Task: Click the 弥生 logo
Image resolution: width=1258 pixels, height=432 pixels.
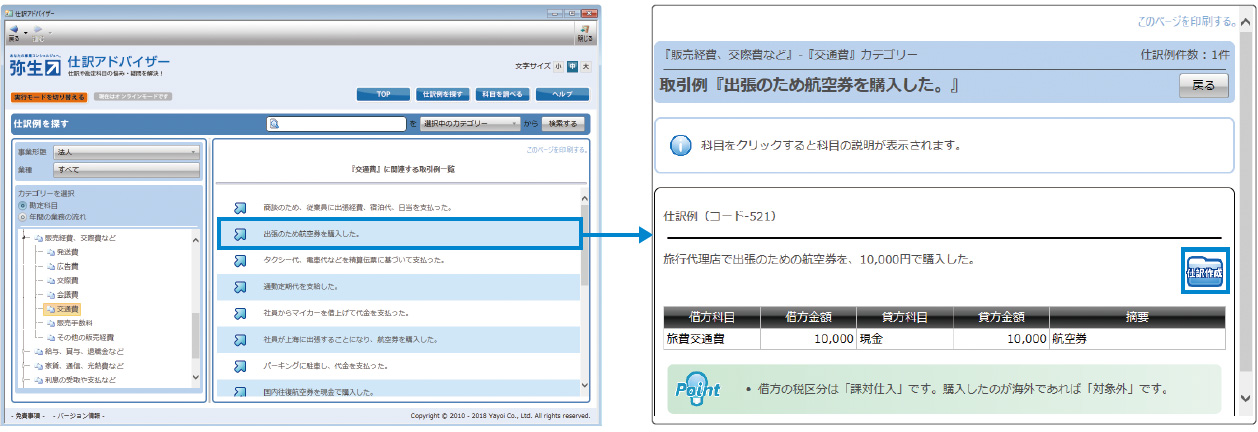Action: pos(35,67)
